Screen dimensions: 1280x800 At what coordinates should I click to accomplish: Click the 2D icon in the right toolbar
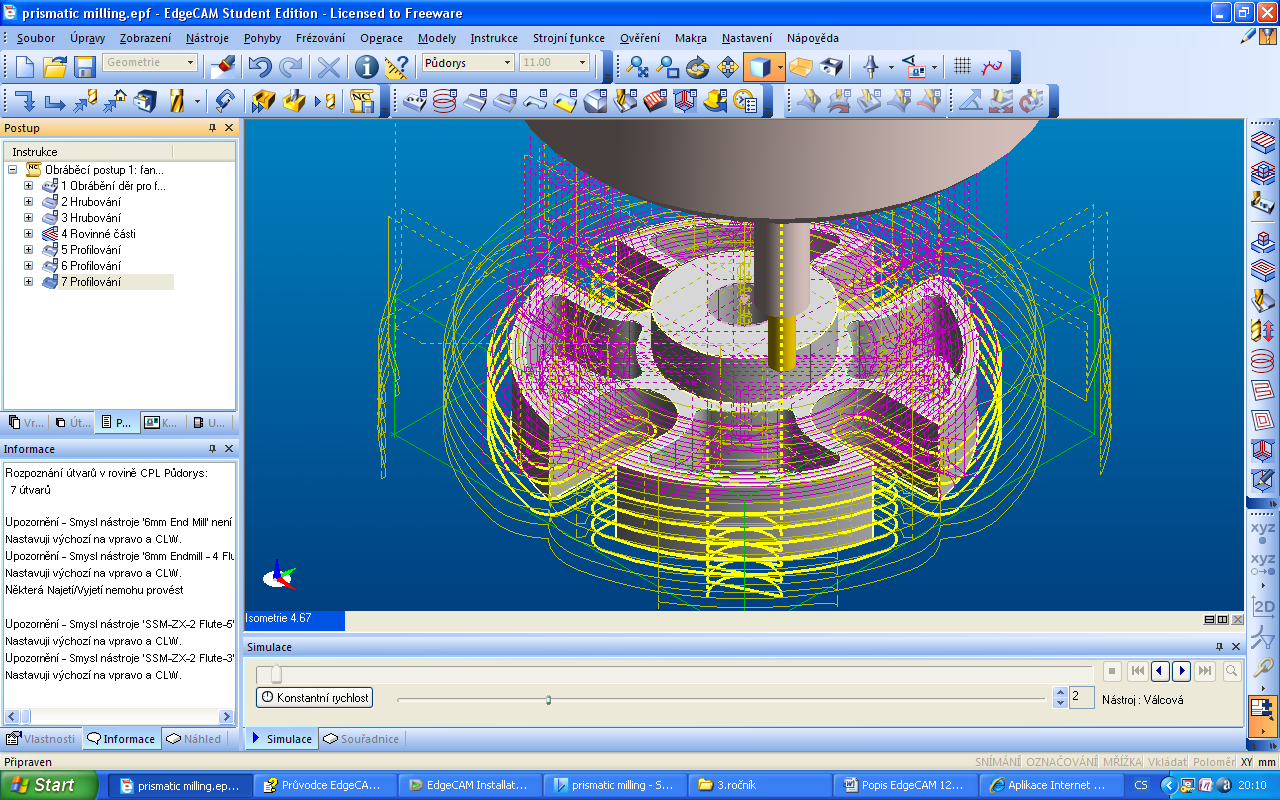point(1263,607)
